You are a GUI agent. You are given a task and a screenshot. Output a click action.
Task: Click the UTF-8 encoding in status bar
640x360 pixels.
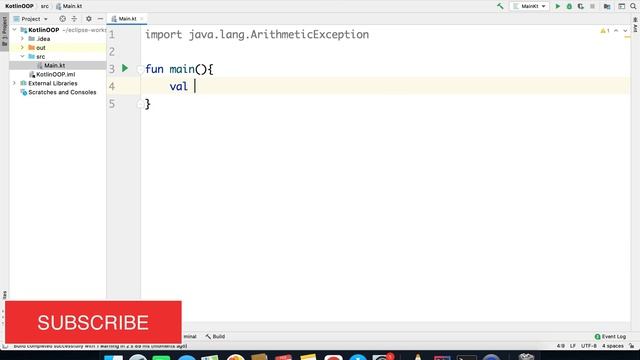click(x=589, y=346)
